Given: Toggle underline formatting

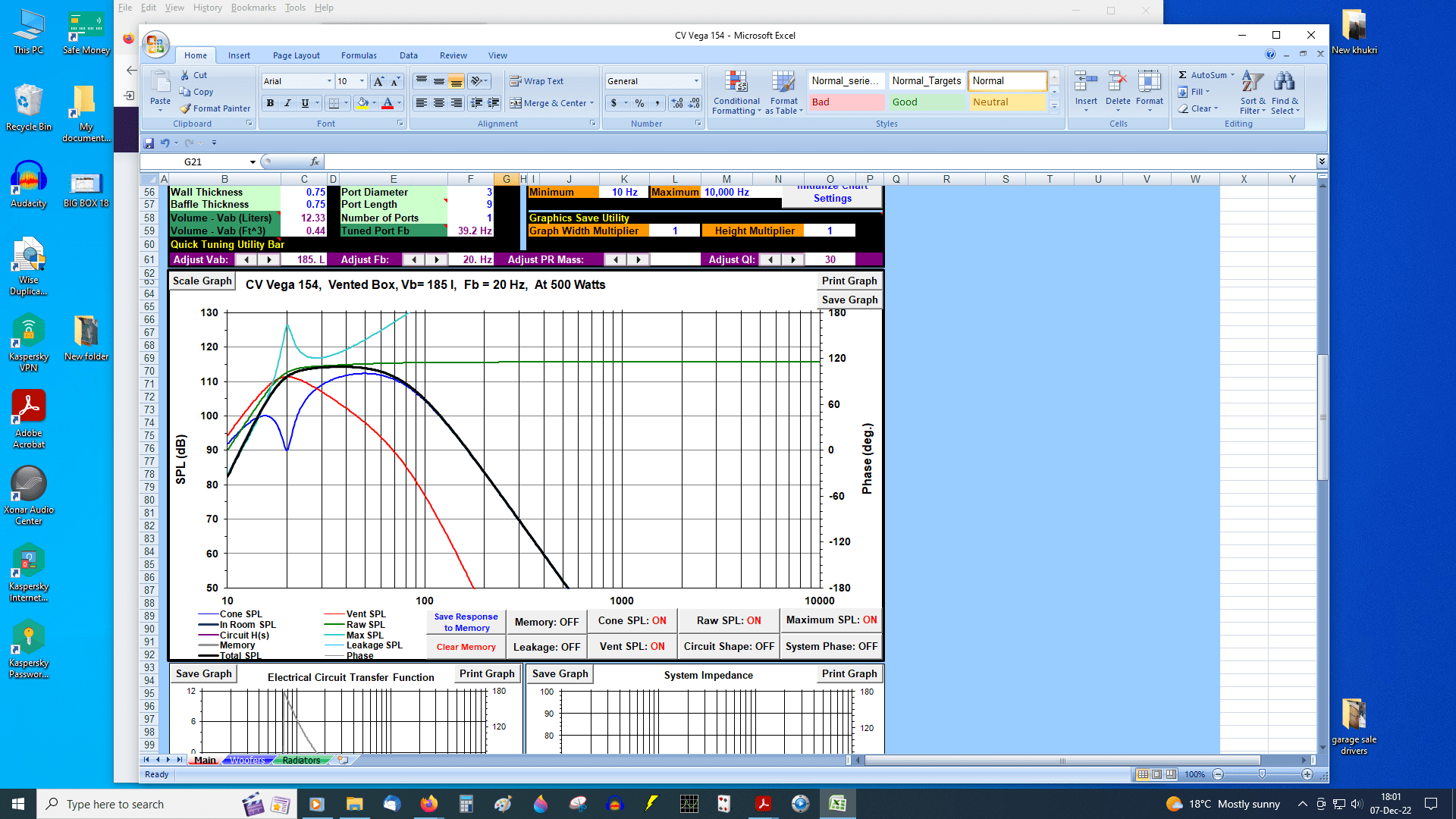Looking at the screenshot, I should point(305,103).
